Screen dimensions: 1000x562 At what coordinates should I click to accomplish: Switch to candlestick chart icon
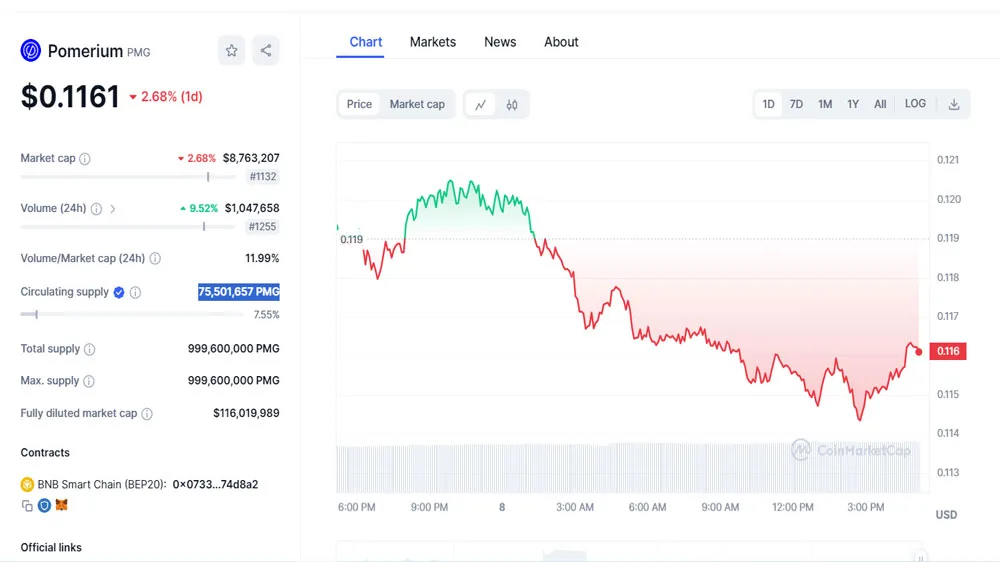click(x=512, y=104)
